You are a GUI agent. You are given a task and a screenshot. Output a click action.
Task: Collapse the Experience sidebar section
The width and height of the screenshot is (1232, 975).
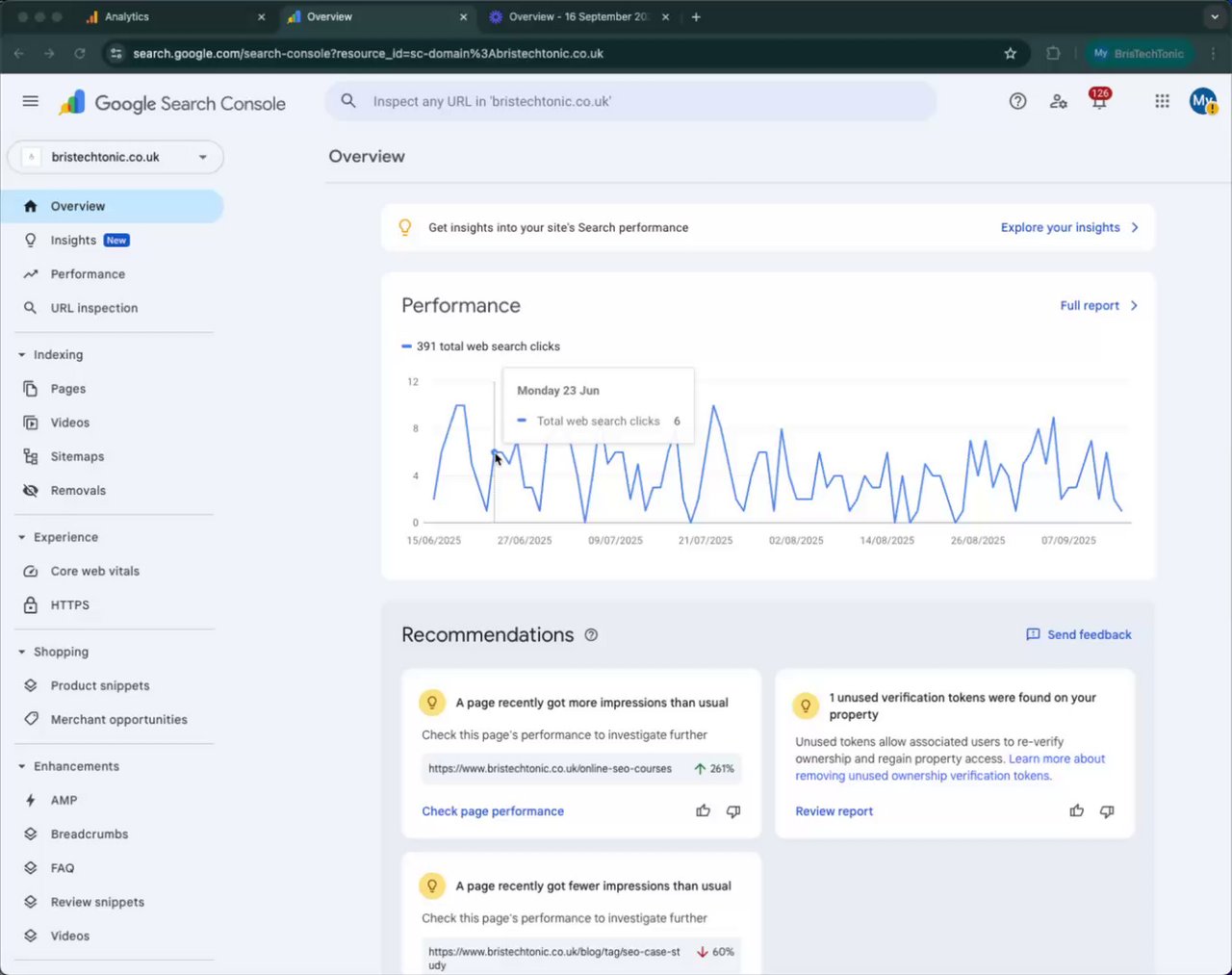pos(22,537)
